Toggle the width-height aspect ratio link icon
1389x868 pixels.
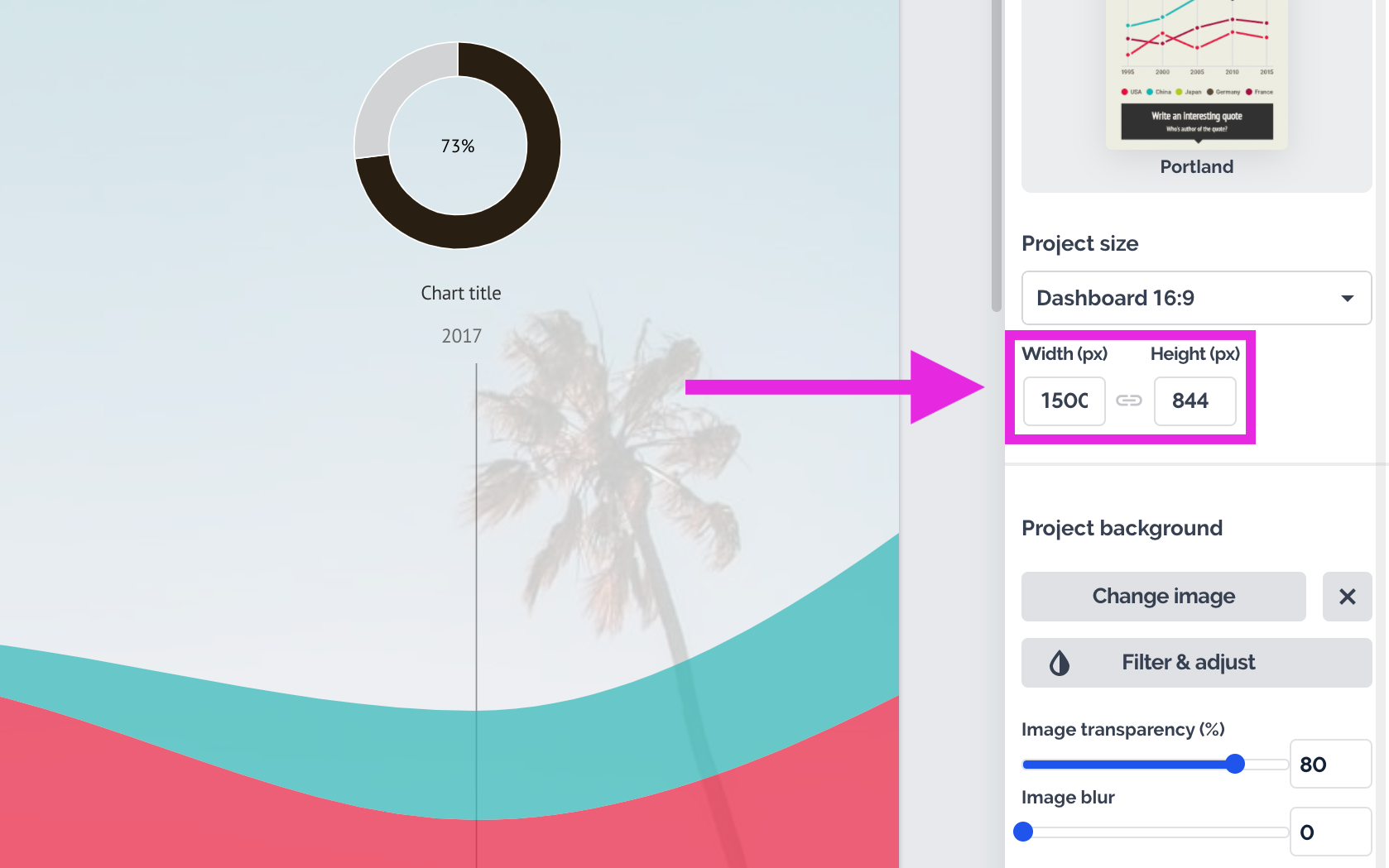pos(1129,401)
